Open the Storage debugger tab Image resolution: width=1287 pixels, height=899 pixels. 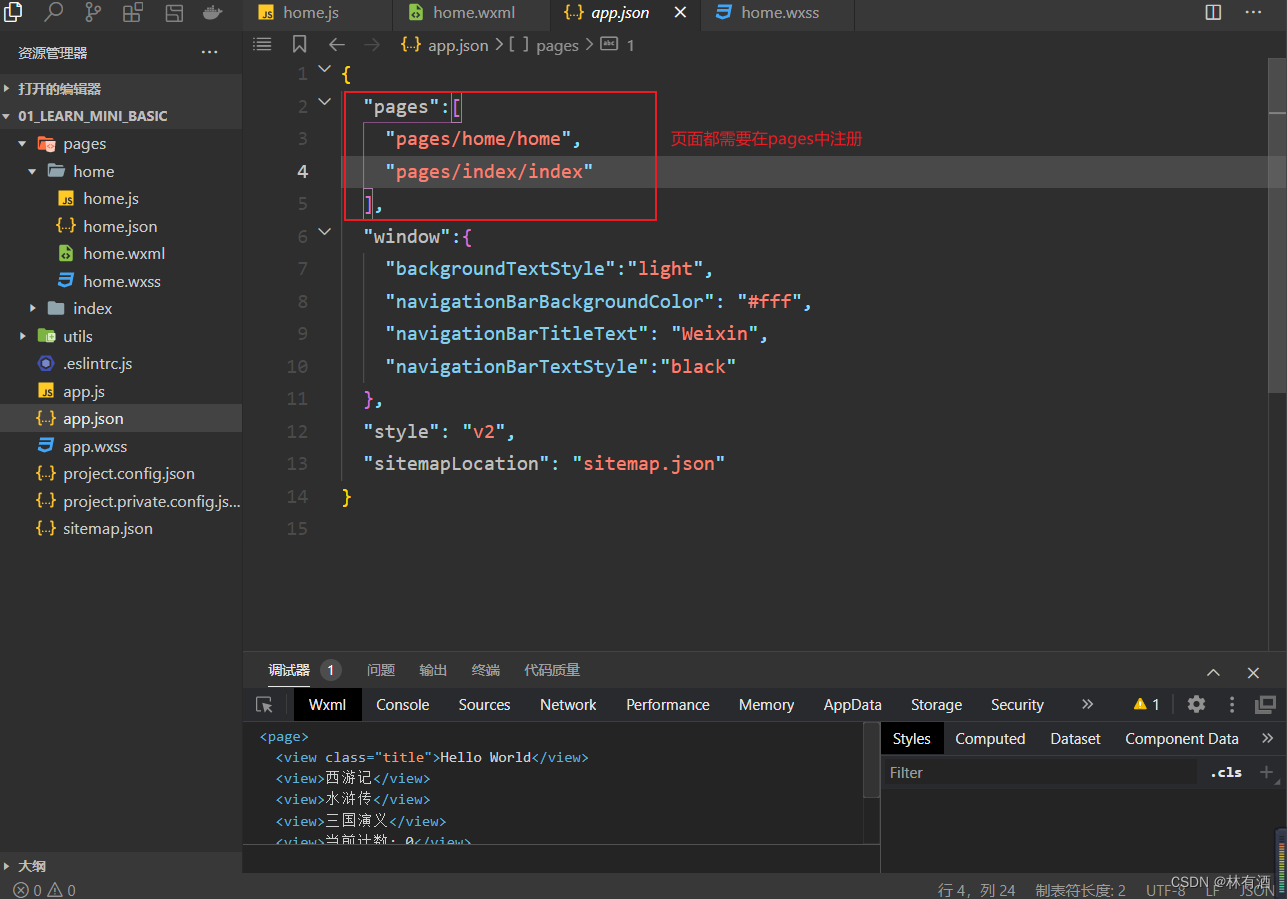tap(936, 704)
